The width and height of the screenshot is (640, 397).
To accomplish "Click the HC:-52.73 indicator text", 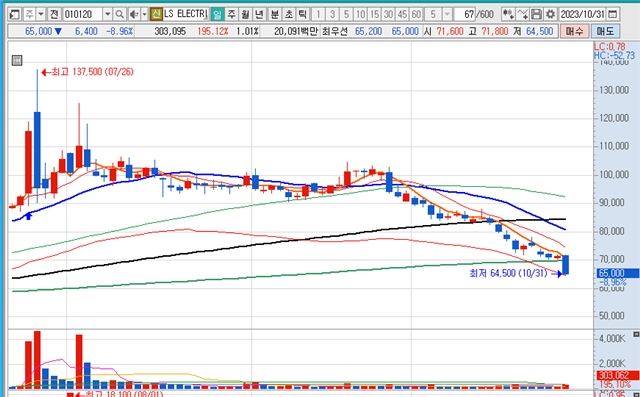I will pyautogui.click(x=615, y=55).
